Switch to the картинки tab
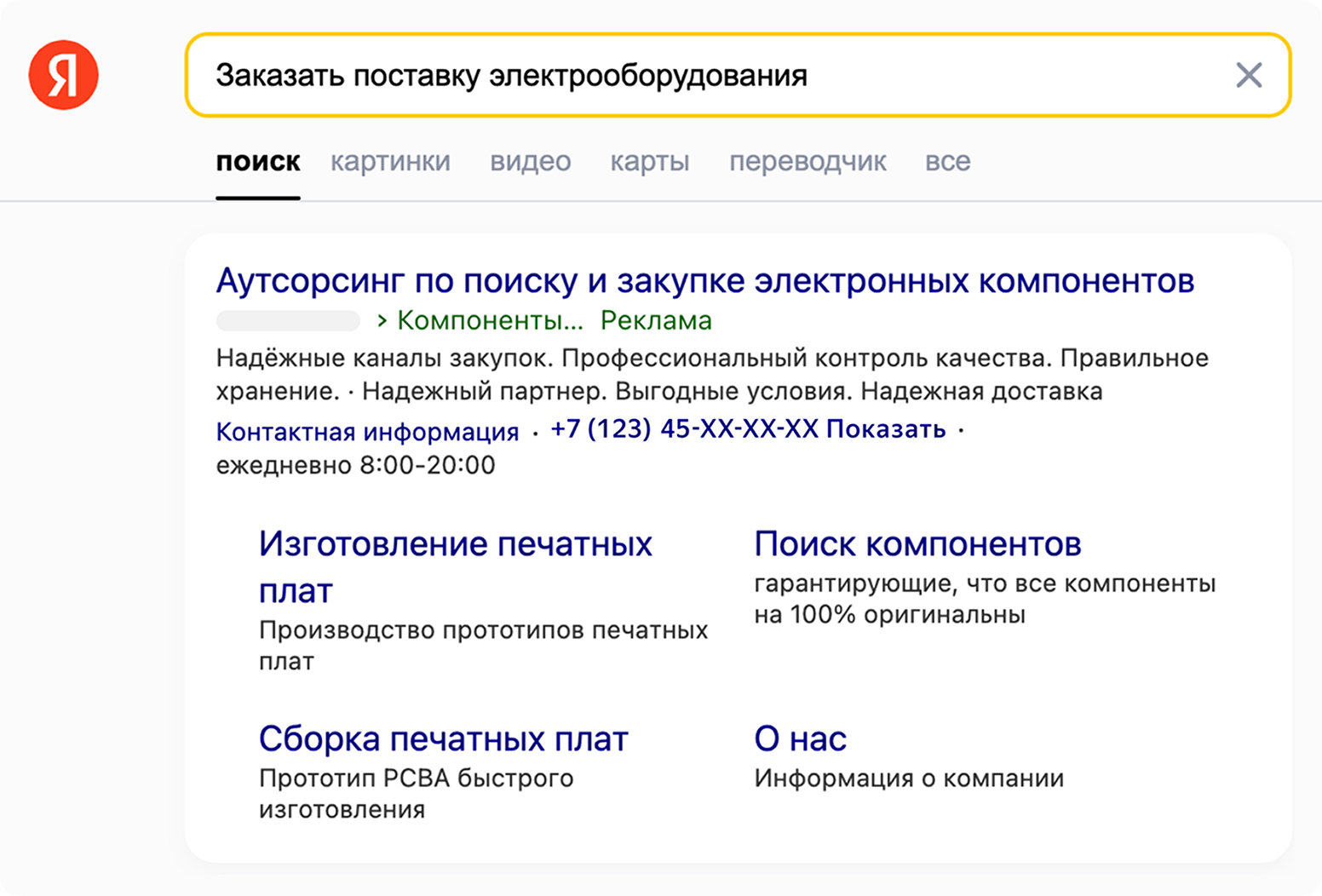Screen dimensions: 1322x896 tap(390, 161)
